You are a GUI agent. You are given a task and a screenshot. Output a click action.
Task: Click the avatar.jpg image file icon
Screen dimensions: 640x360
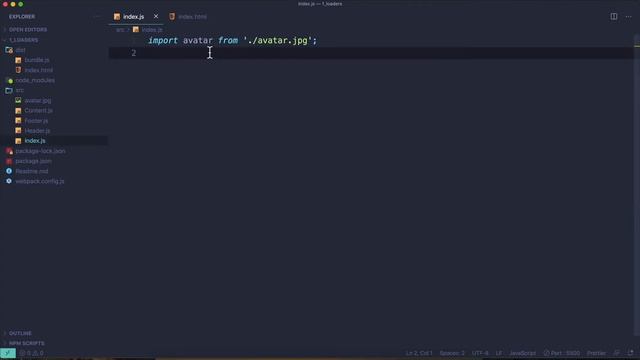[18, 100]
